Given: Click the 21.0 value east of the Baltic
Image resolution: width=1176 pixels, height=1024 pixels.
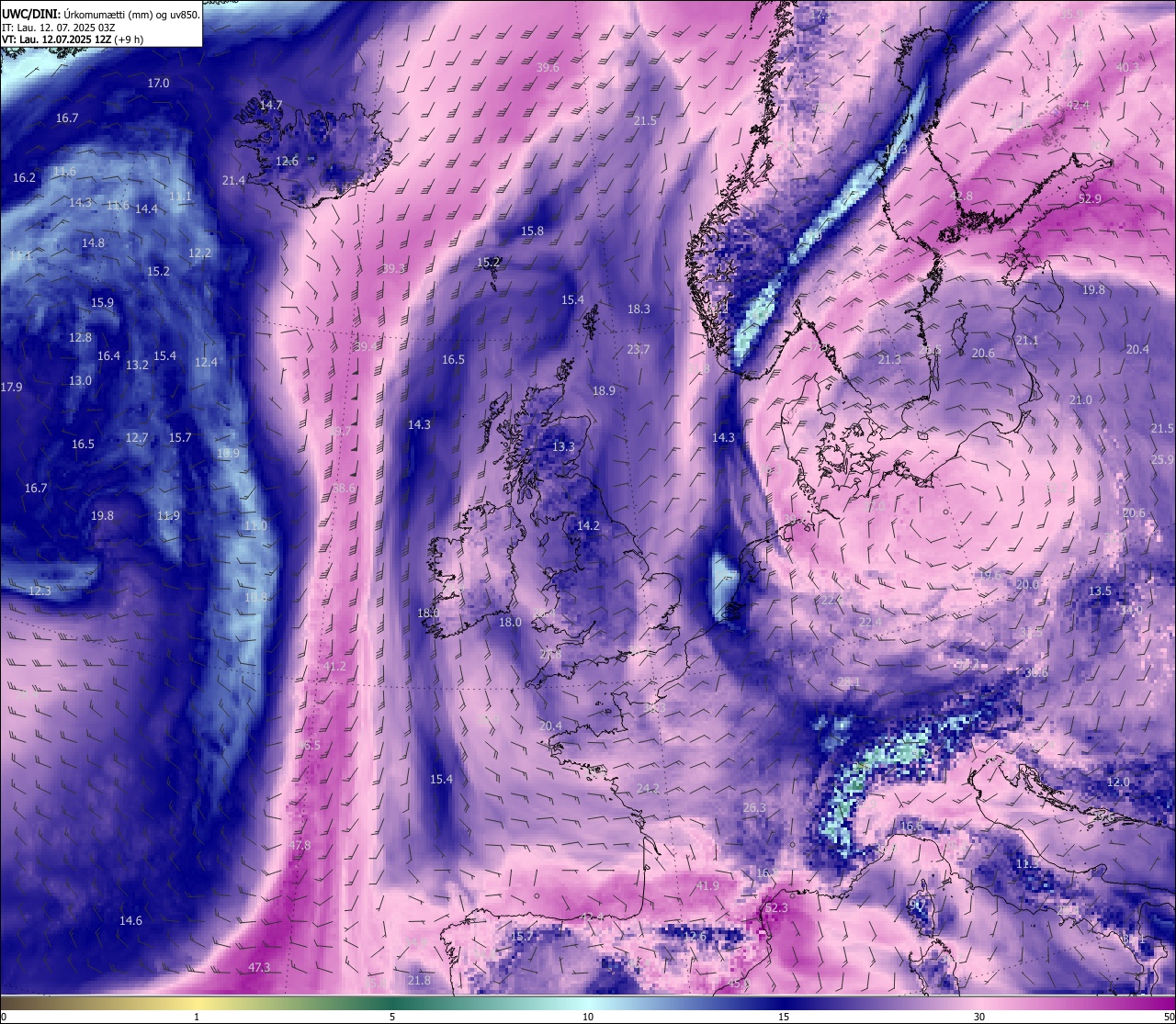Looking at the screenshot, I should pos(1080,400).
